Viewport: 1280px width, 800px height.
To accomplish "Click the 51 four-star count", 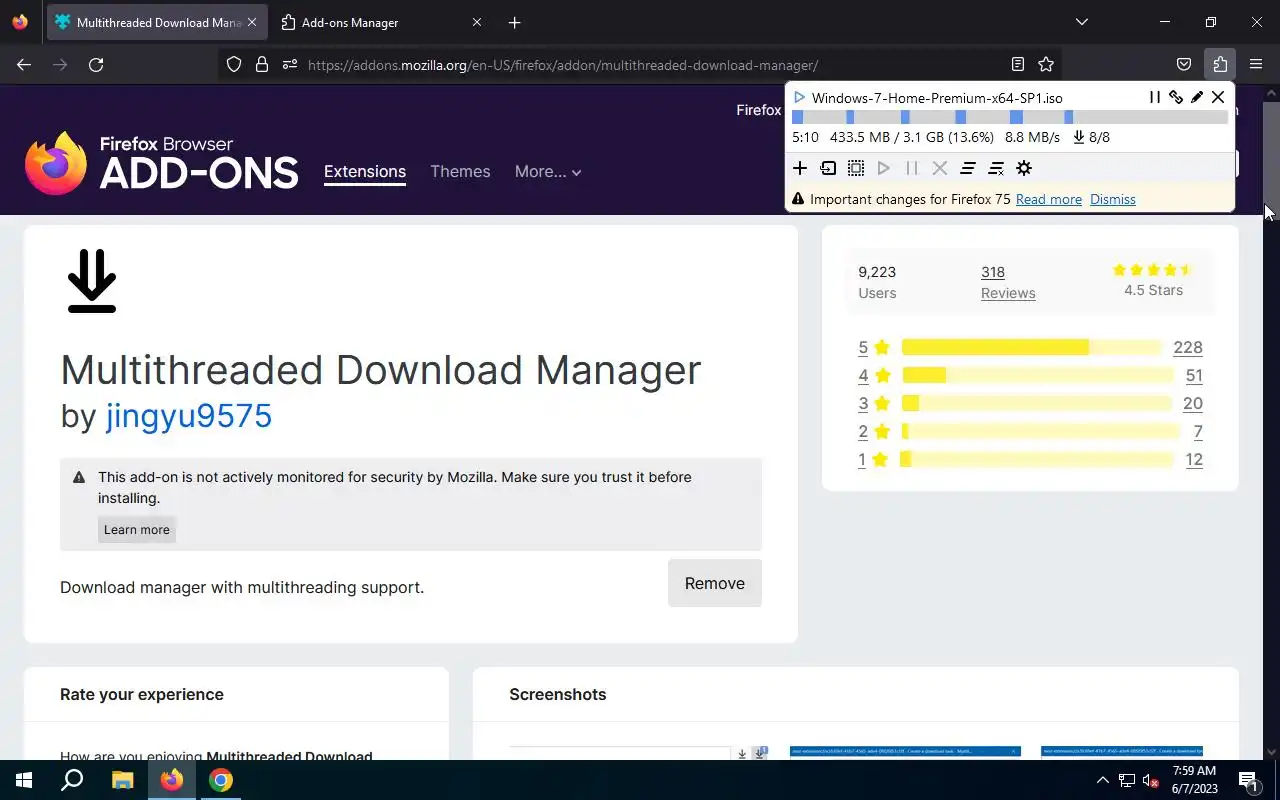I will tap(1194, 375).
